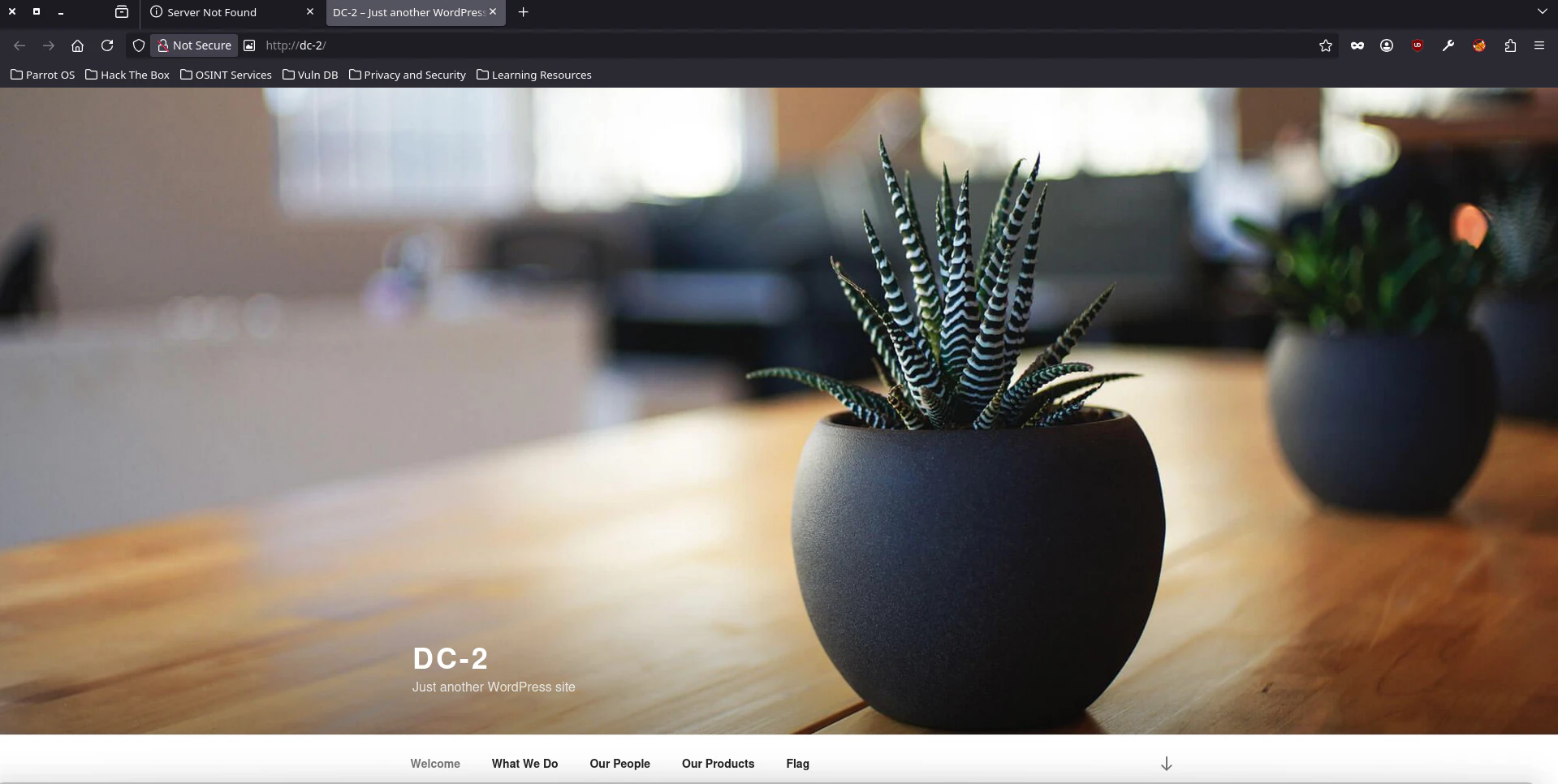The height and width of the screenshot is (784, 1558).
Task: Open the Extensions puzzle-piece menu
Action: click(x=1510, y=45)
